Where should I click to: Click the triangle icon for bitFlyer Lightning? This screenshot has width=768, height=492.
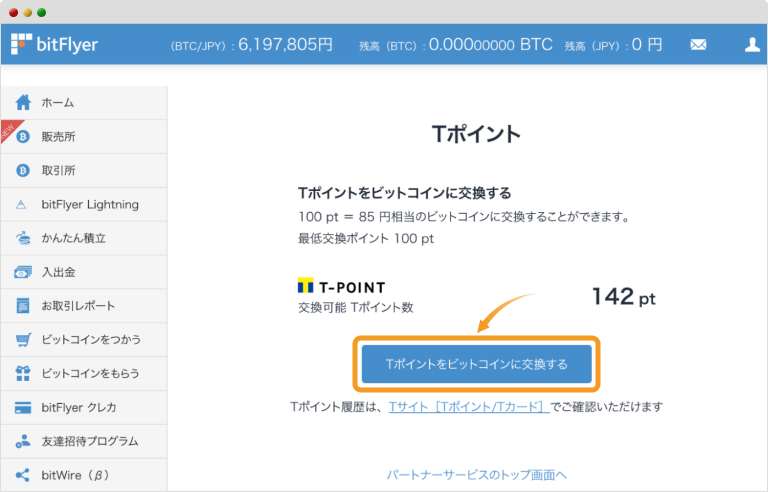point(21,204)
